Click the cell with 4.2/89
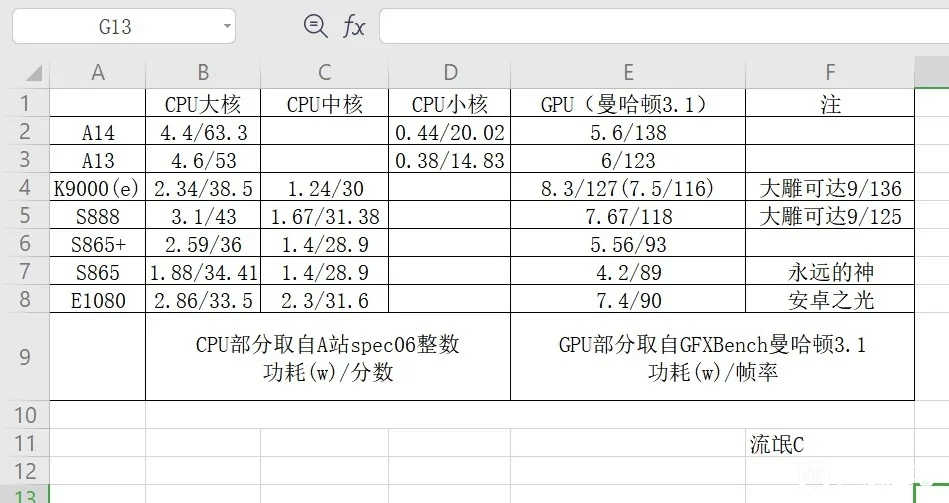949x503 pixels. (628, 271)
